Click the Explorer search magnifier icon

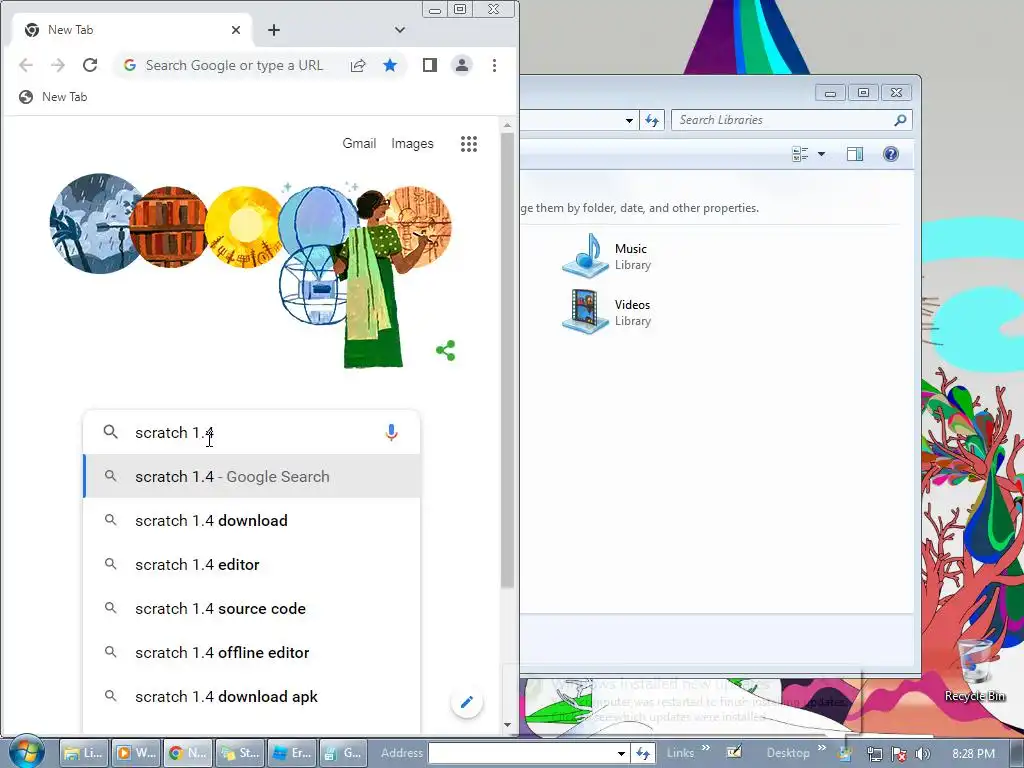tap(900, 120)
